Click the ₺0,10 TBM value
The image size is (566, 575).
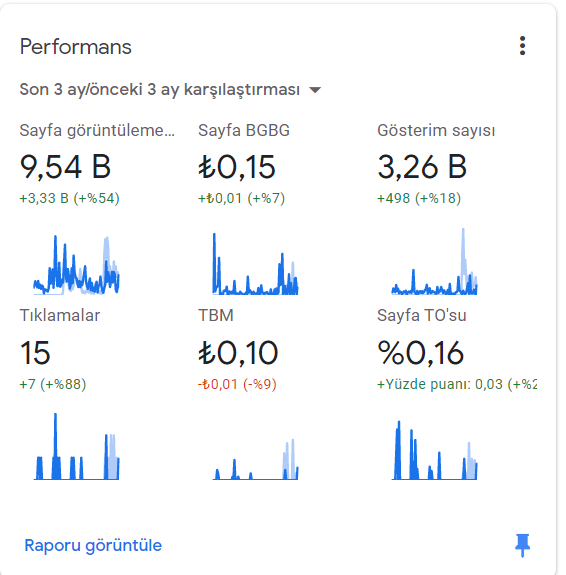tap(238, 353)
